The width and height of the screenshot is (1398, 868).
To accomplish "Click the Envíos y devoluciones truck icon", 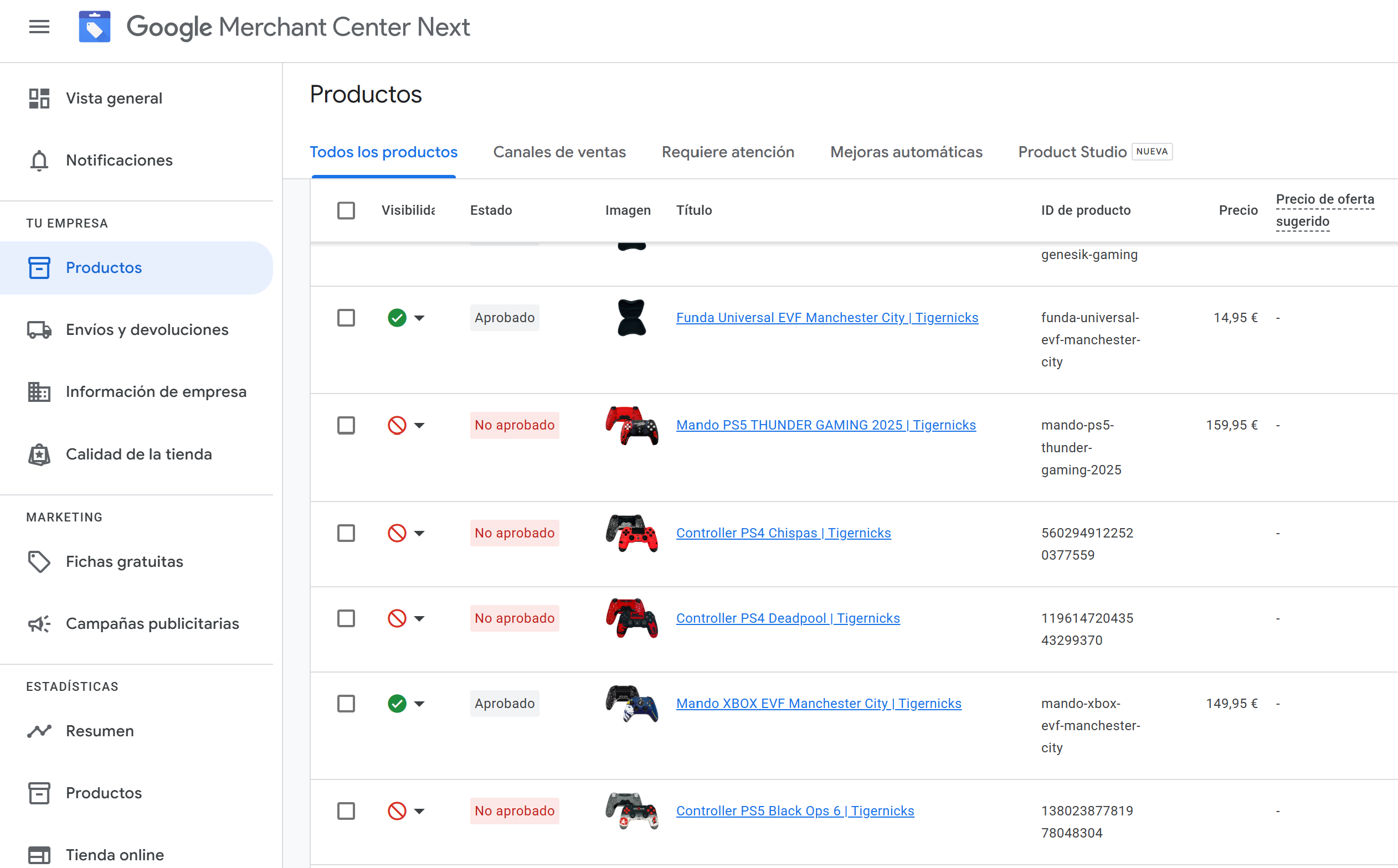I will click(x=39, y=329).
